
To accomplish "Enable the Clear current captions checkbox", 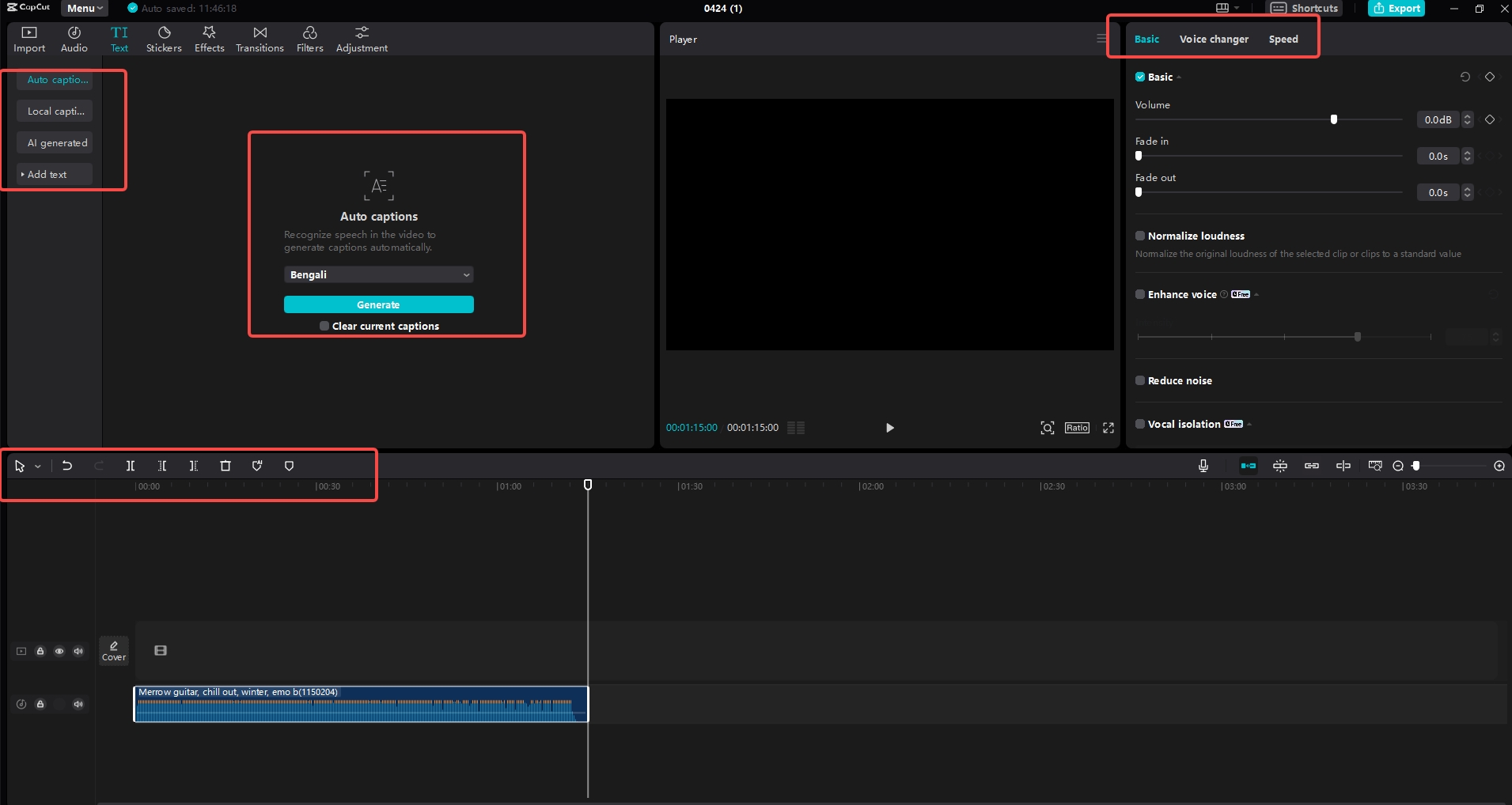I will coord(324,325).
